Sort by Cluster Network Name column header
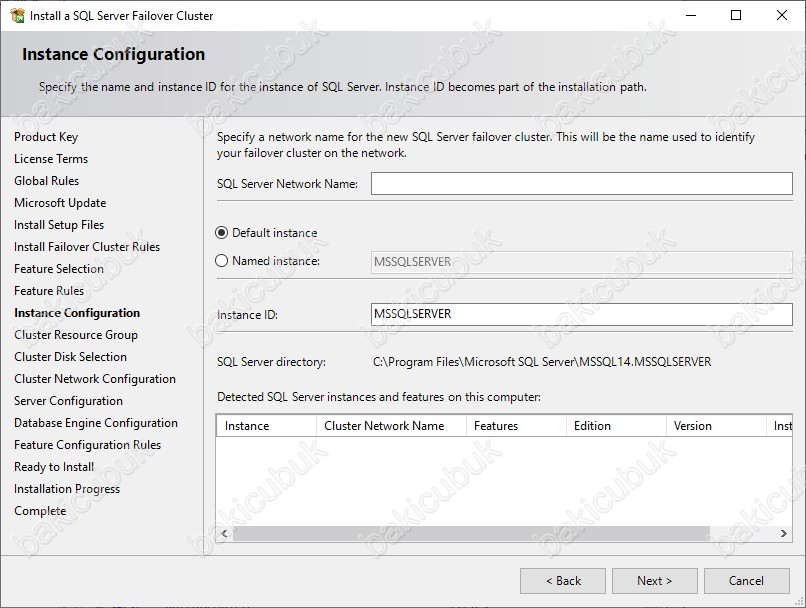Screen dimensions: 806x608 [x=391, y=426]
